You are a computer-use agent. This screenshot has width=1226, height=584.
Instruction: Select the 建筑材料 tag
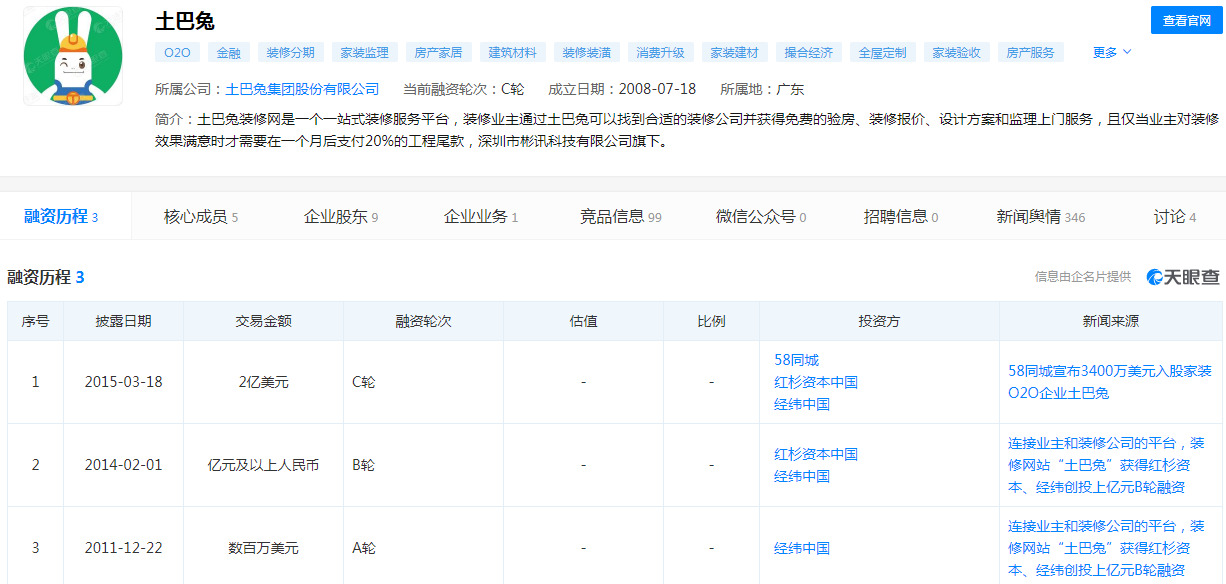[x=512, y=53]
